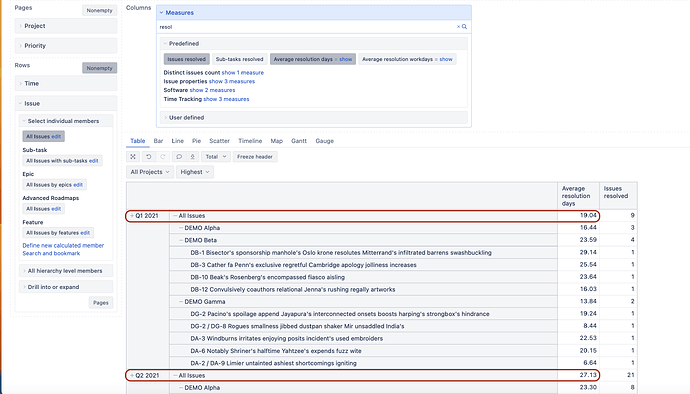Click the search magnifier icon in Measures
The image size is (690, 394).
point(464,27)
